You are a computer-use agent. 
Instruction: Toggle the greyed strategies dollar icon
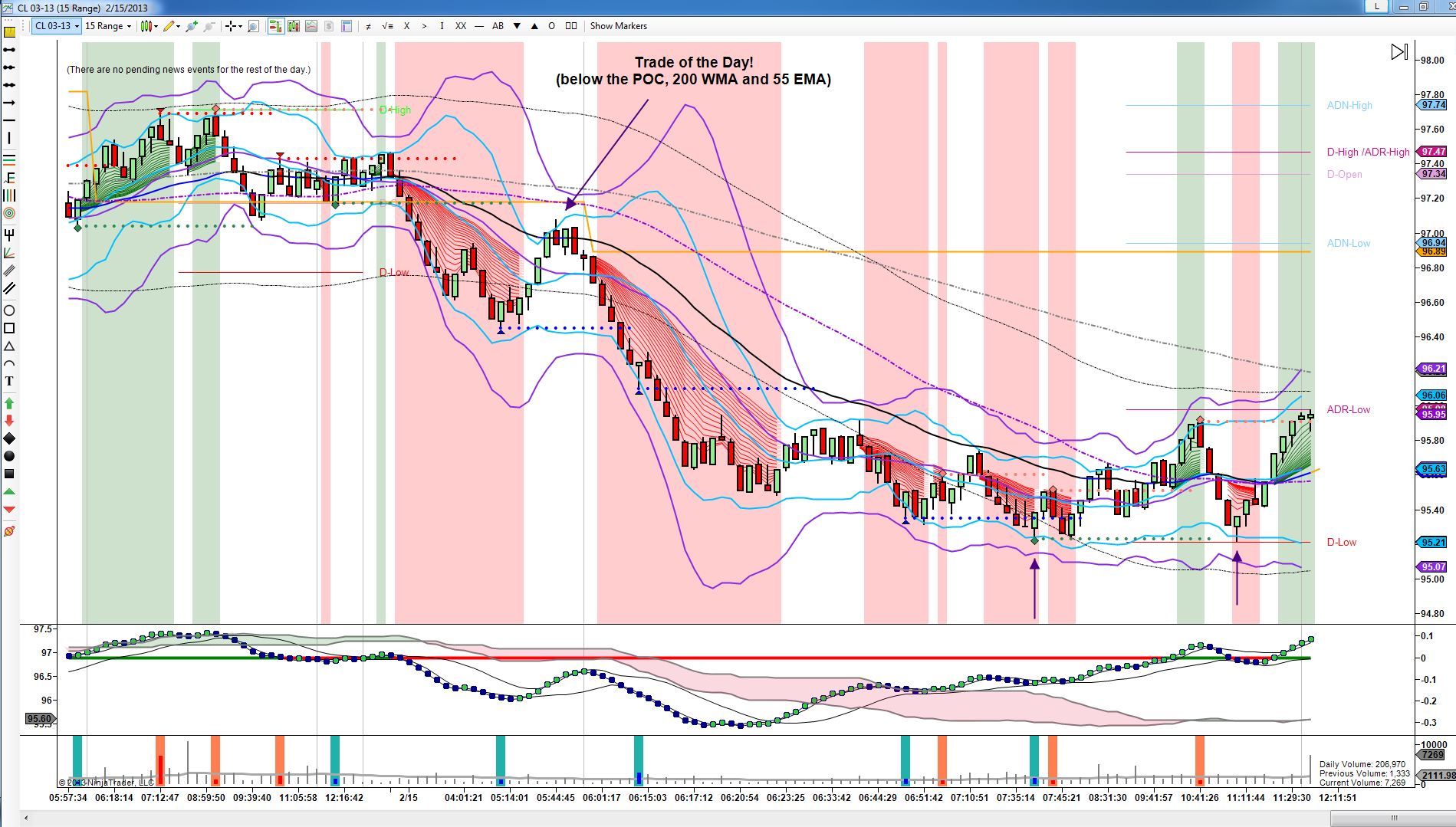[x=329, y=26]
